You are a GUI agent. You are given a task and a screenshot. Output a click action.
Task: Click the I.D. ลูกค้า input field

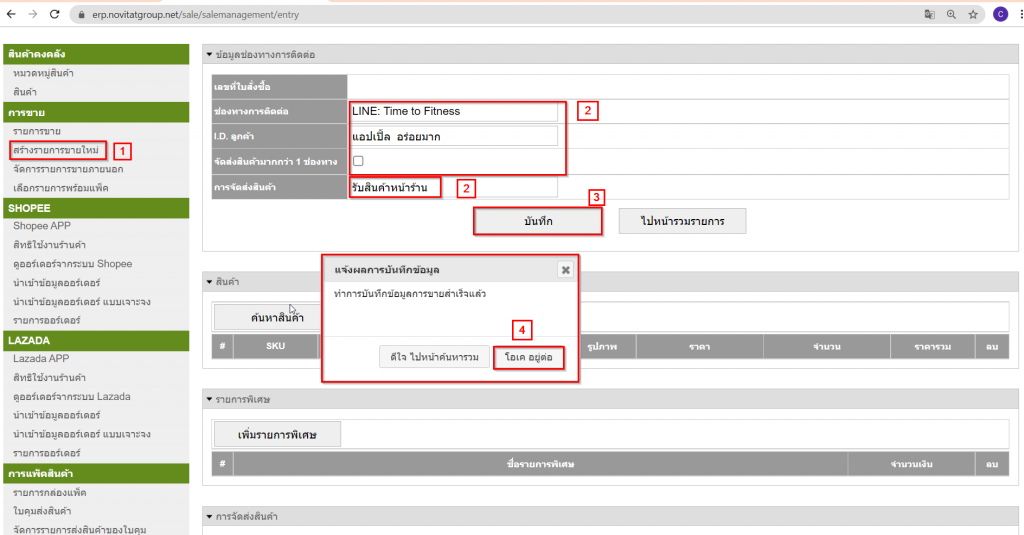point(453,136)
